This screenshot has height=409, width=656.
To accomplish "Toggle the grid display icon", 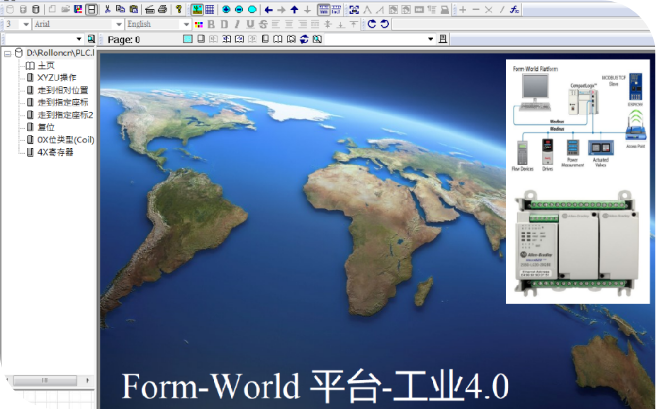I will click(210, 9).
